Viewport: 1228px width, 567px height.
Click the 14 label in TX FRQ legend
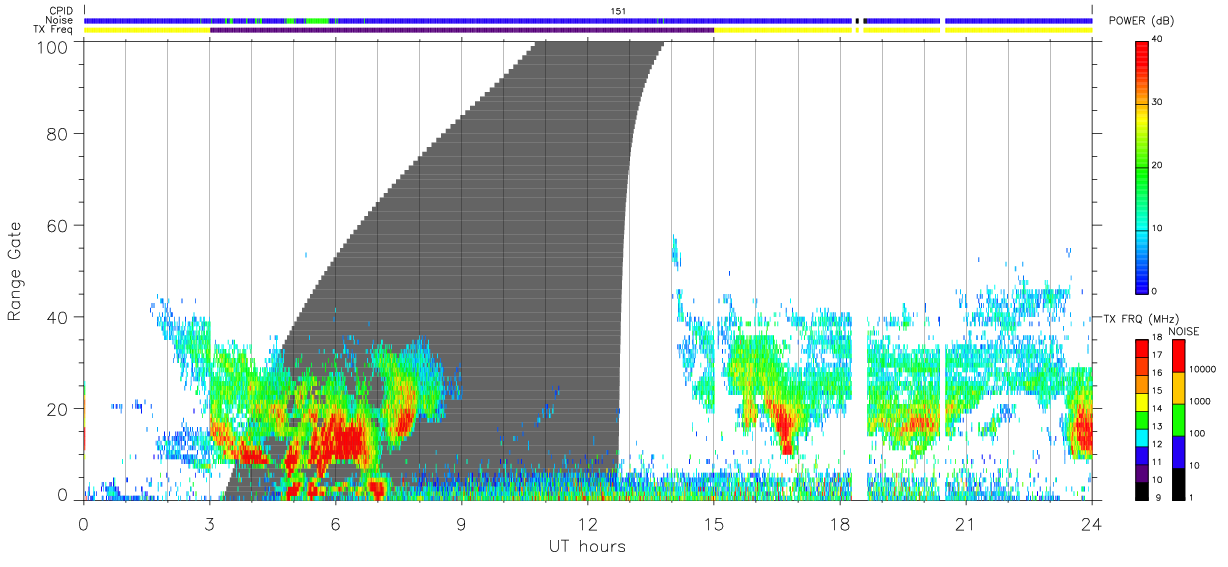pos(1158,408)
